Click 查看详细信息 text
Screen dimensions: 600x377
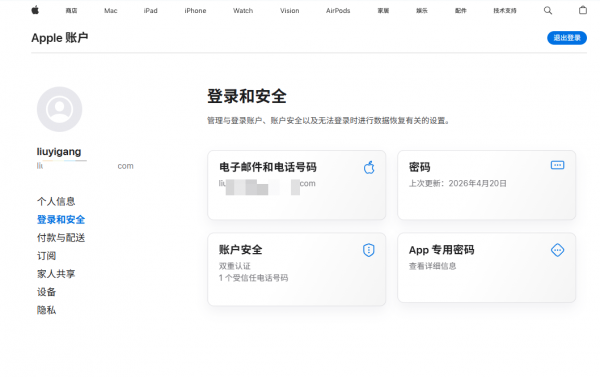tap(432, 266)
